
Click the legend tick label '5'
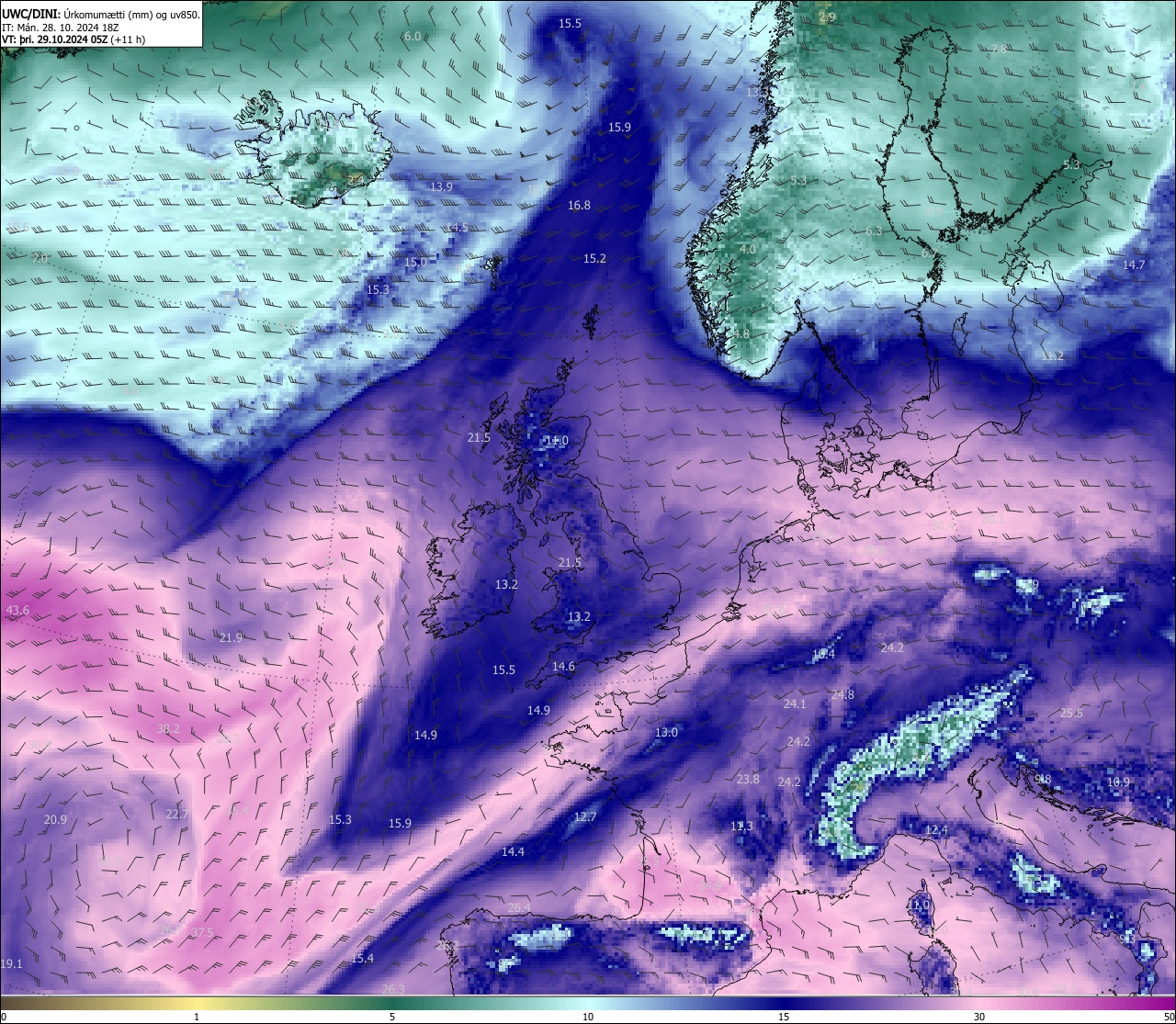392,1017
